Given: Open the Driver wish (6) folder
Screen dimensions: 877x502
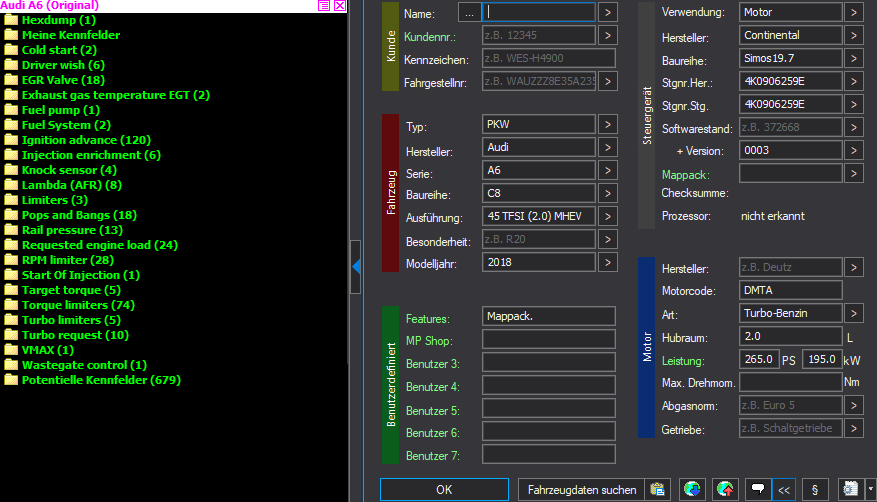Looking at the screenshot, I should pyautogui.click(x=54, y=65).
